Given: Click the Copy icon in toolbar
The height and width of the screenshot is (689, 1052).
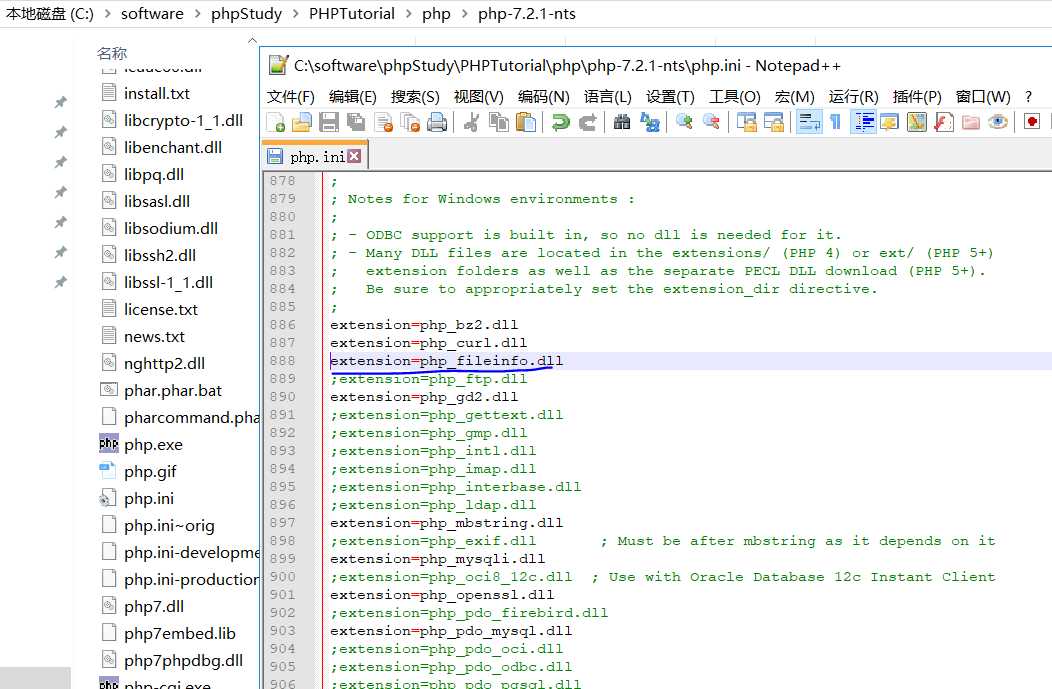Looking at the screenshot, I should coord(498,122).
